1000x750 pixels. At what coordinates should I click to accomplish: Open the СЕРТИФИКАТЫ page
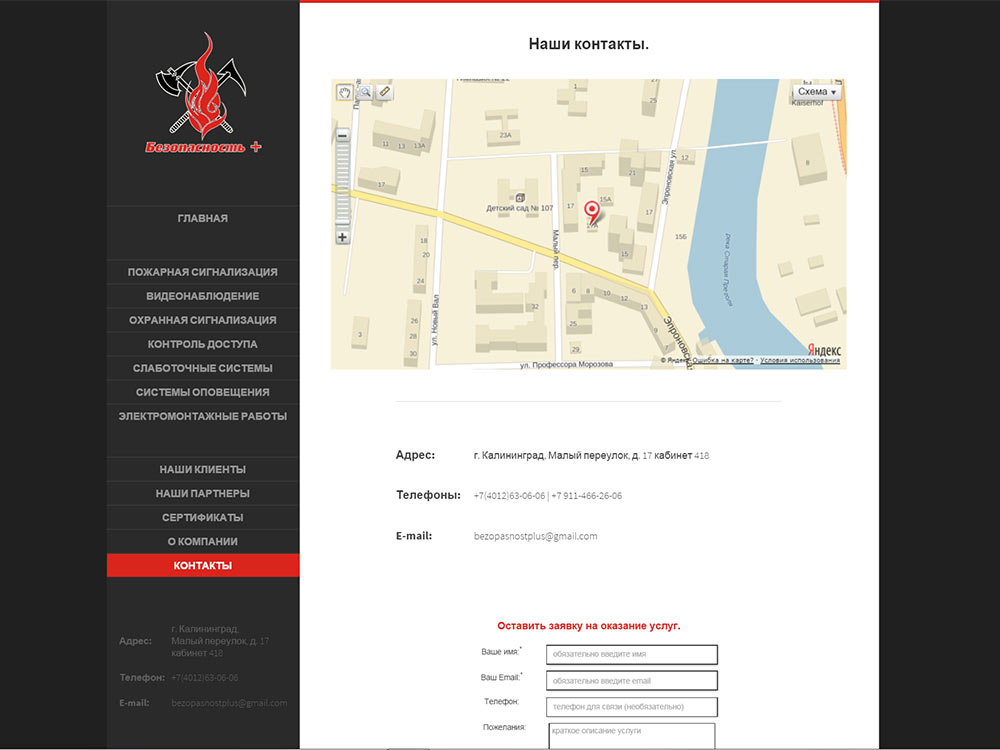coord(203,517)
